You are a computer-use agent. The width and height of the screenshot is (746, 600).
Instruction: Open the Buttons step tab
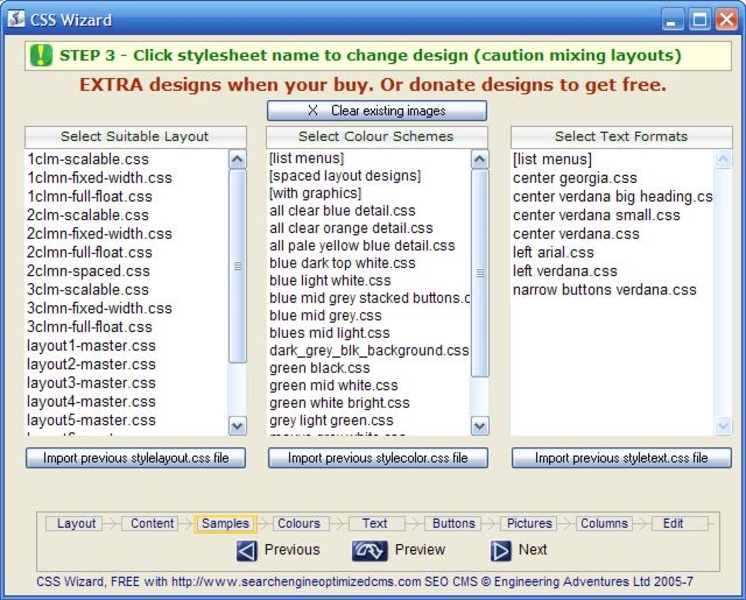click(453, 523)
